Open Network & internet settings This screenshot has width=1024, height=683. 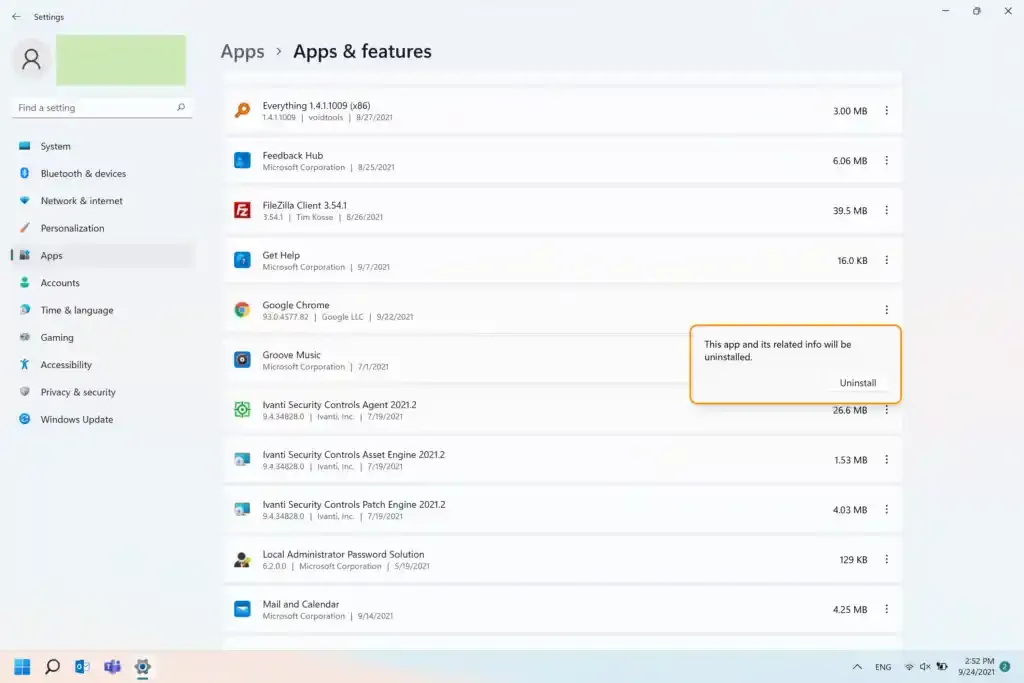tap(103, 201)
